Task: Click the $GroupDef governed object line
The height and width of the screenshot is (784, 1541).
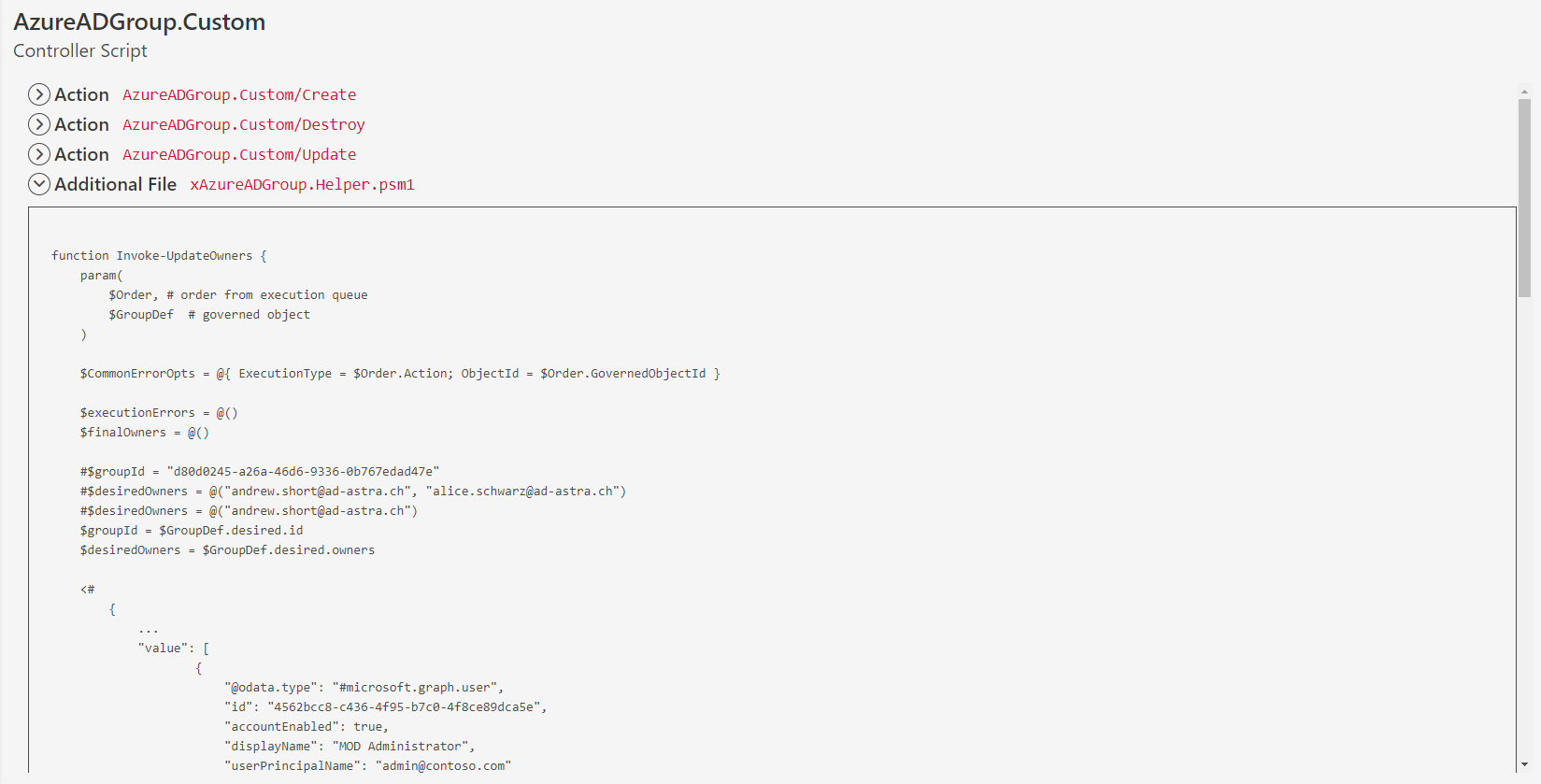Action: (x=209, y=314)
